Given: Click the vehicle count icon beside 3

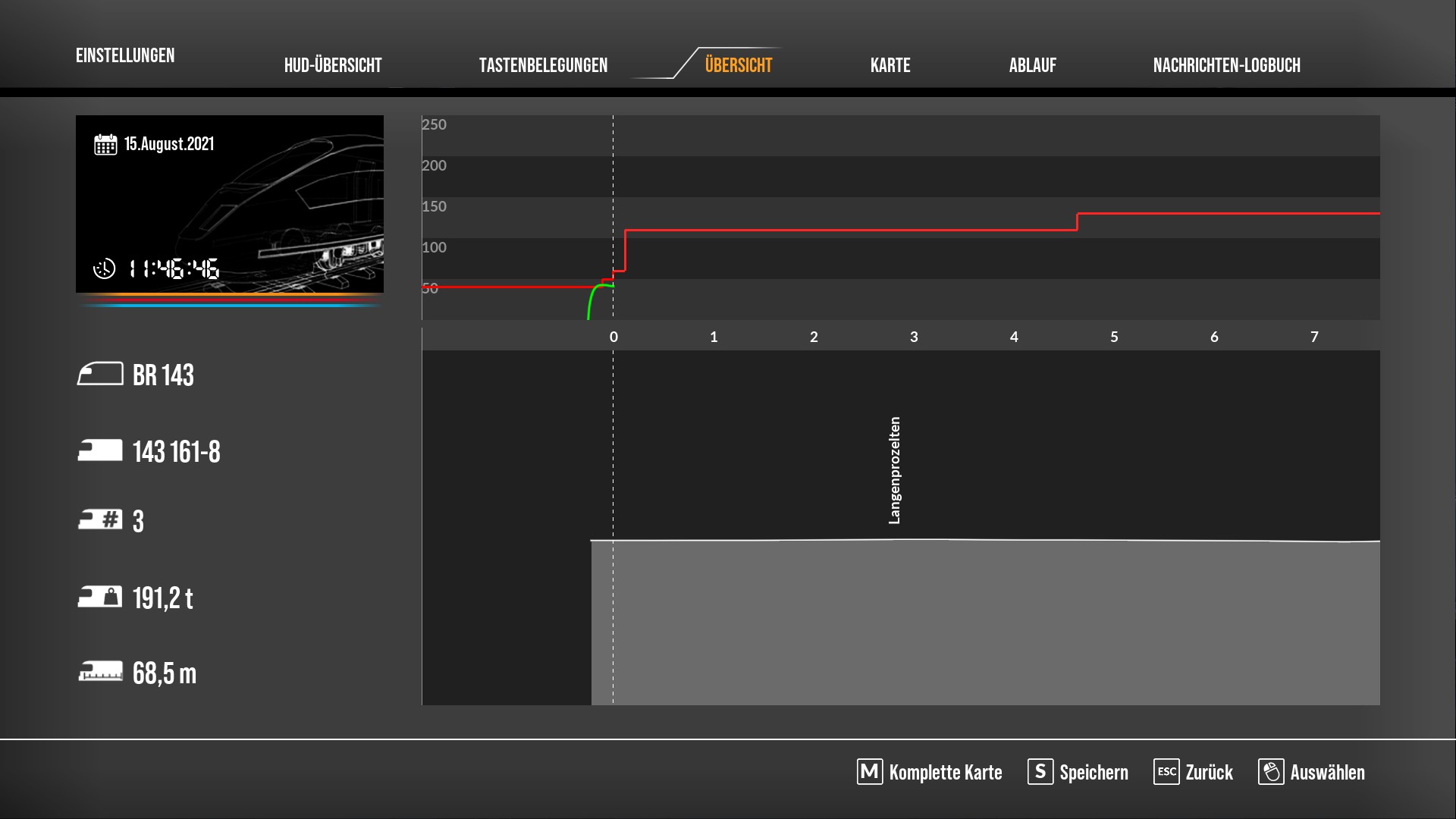Looking at the screenshot, I should (100, 520).
